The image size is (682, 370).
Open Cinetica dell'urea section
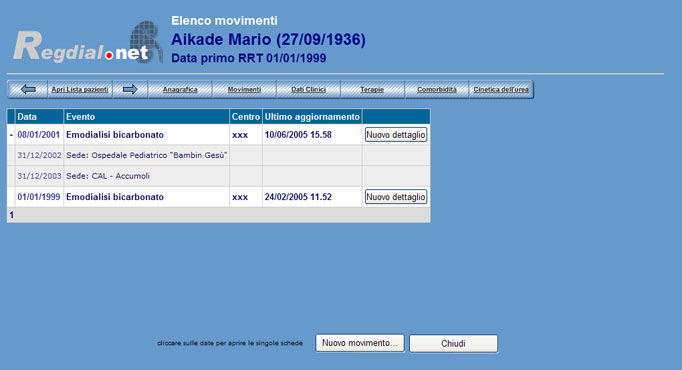coord(501,90)
